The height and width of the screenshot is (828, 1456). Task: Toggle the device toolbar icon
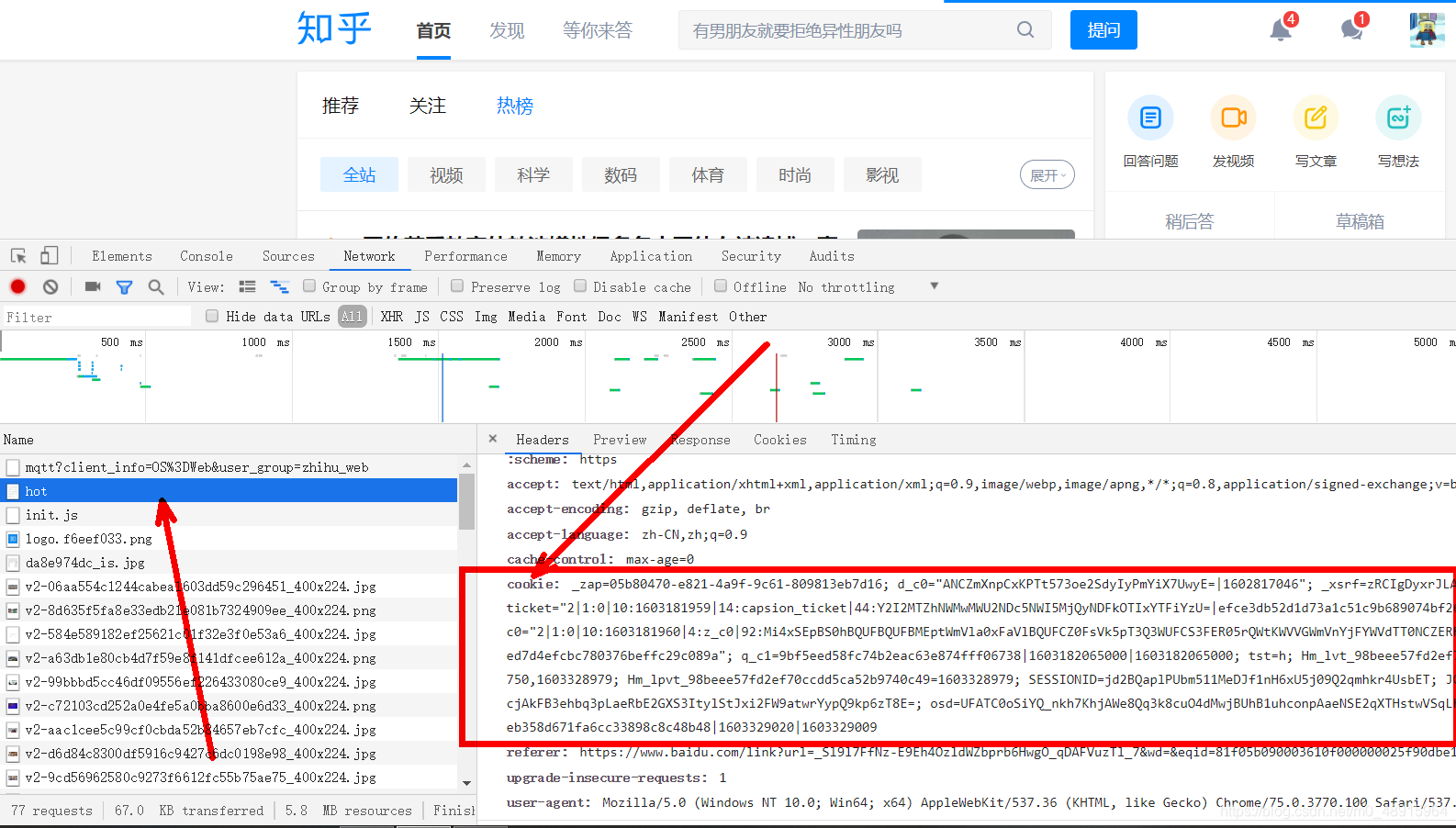click(49, 256)
